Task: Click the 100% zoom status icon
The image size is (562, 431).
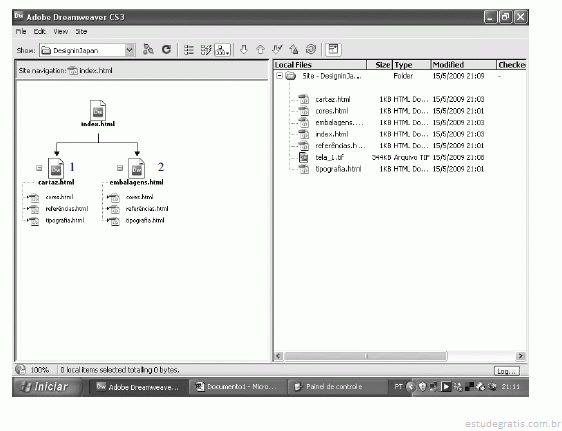Action: (20, 369)
